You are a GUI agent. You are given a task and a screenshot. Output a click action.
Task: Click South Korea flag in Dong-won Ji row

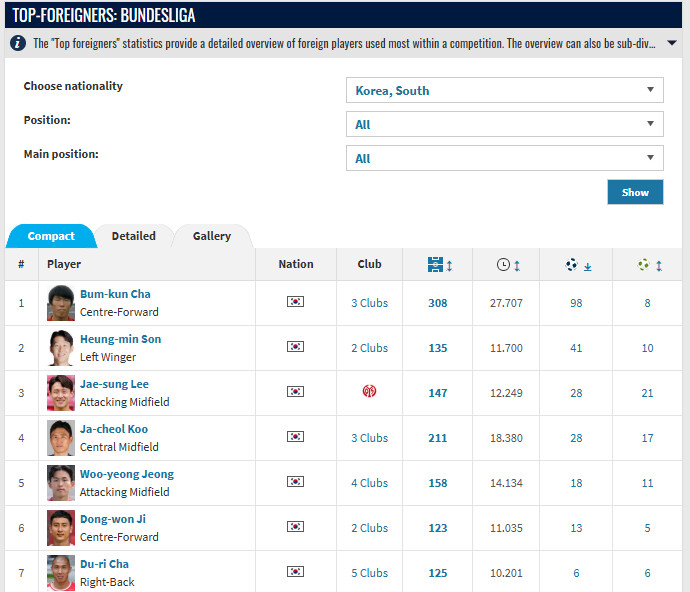click(x=295, y=526)
